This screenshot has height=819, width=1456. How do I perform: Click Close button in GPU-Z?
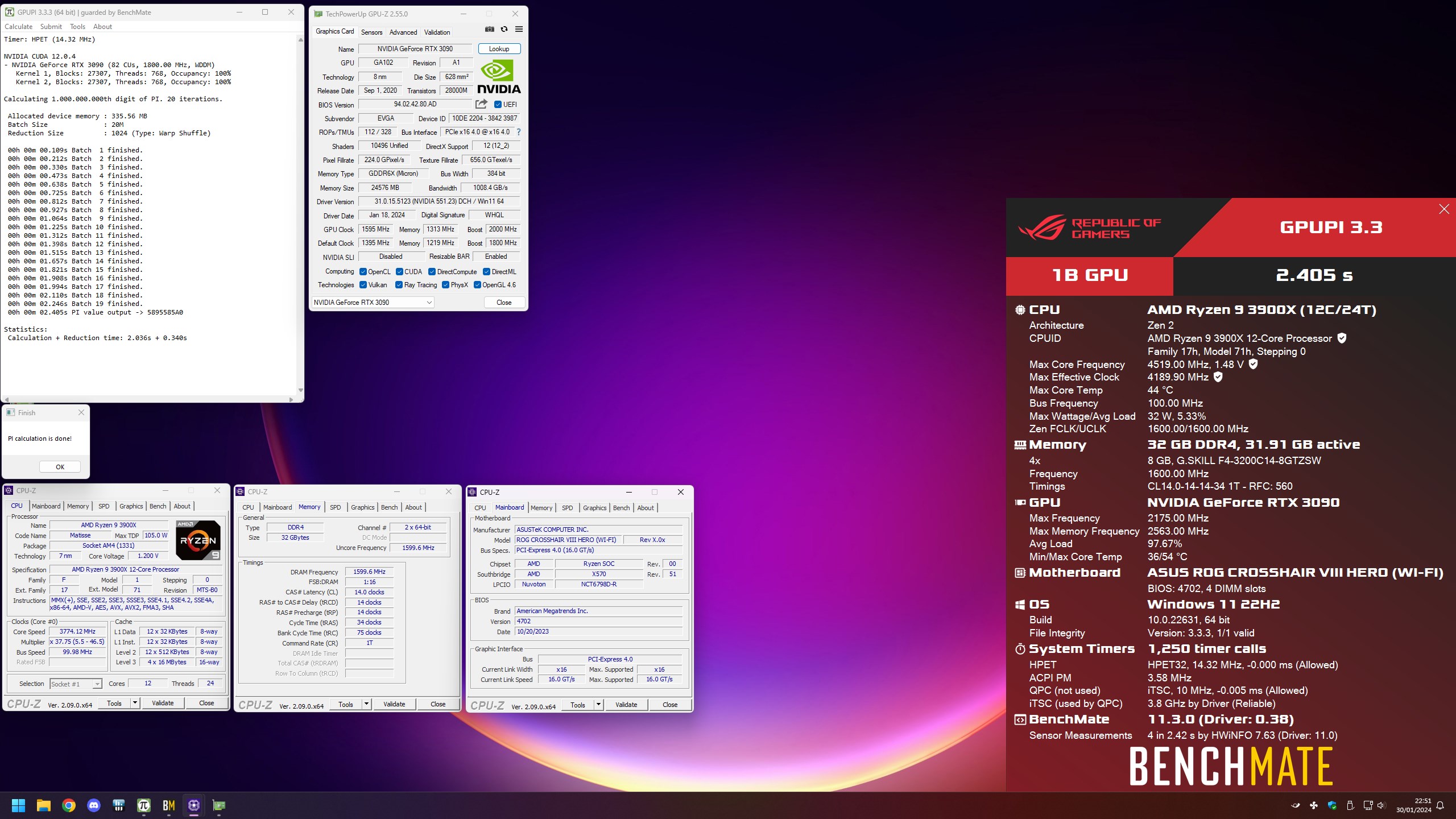[504, 303]
